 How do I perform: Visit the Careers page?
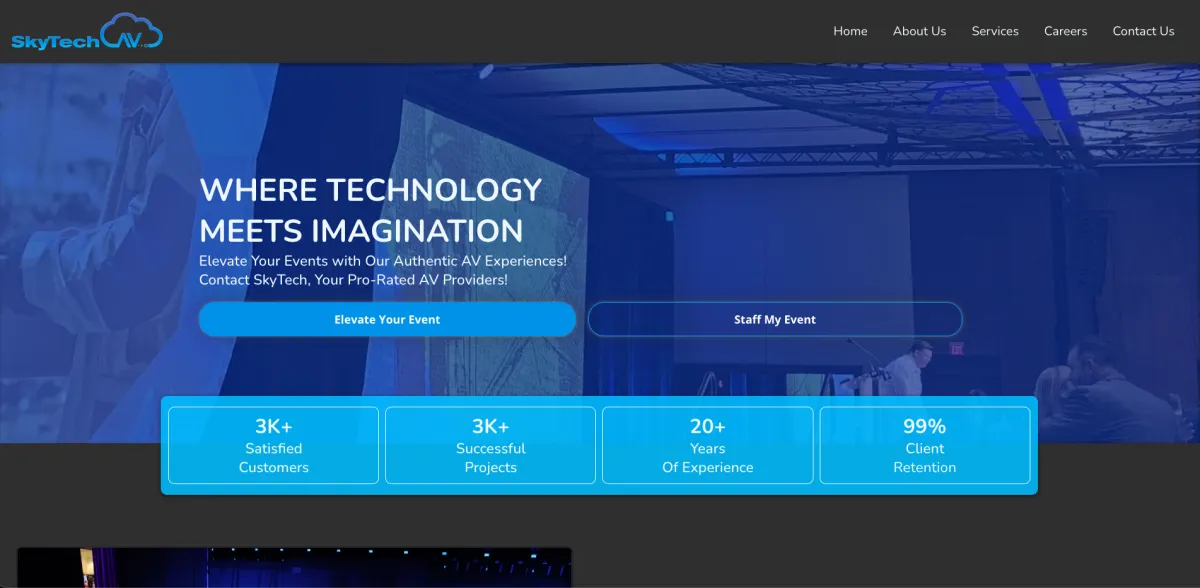[1065, 31]
